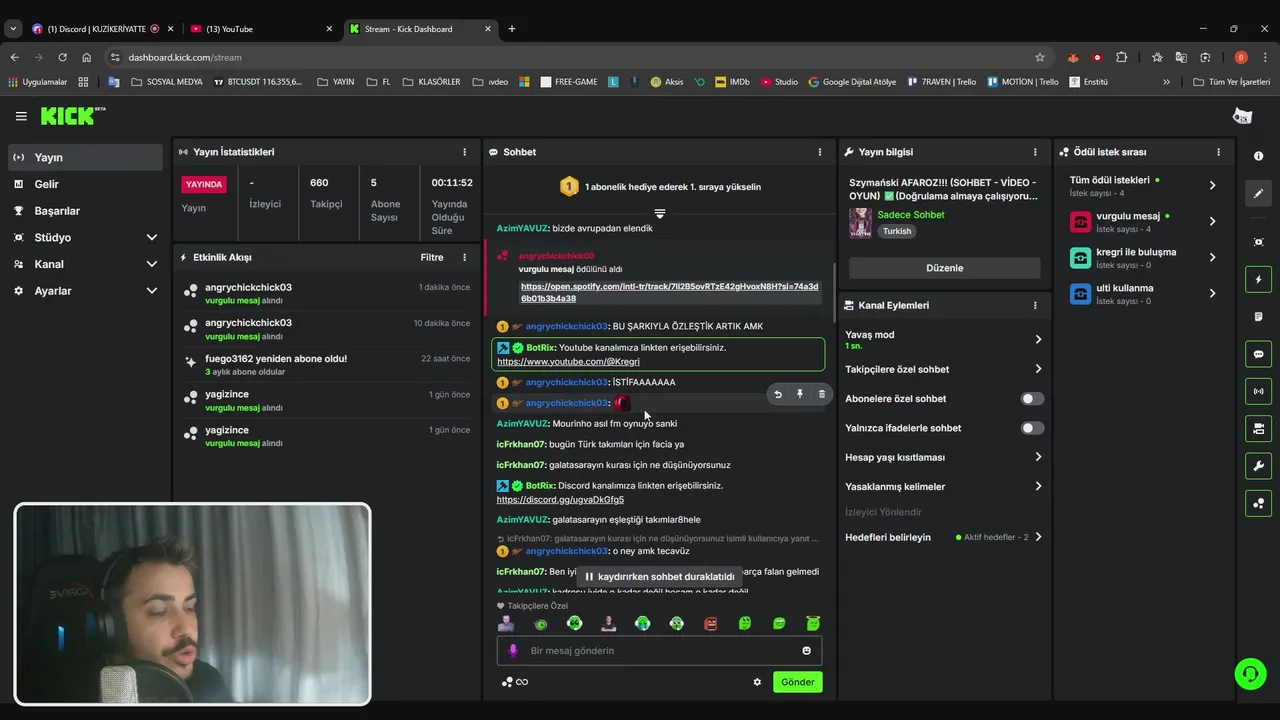Click the Bir mesaj gönderin input field

point(660,651)
